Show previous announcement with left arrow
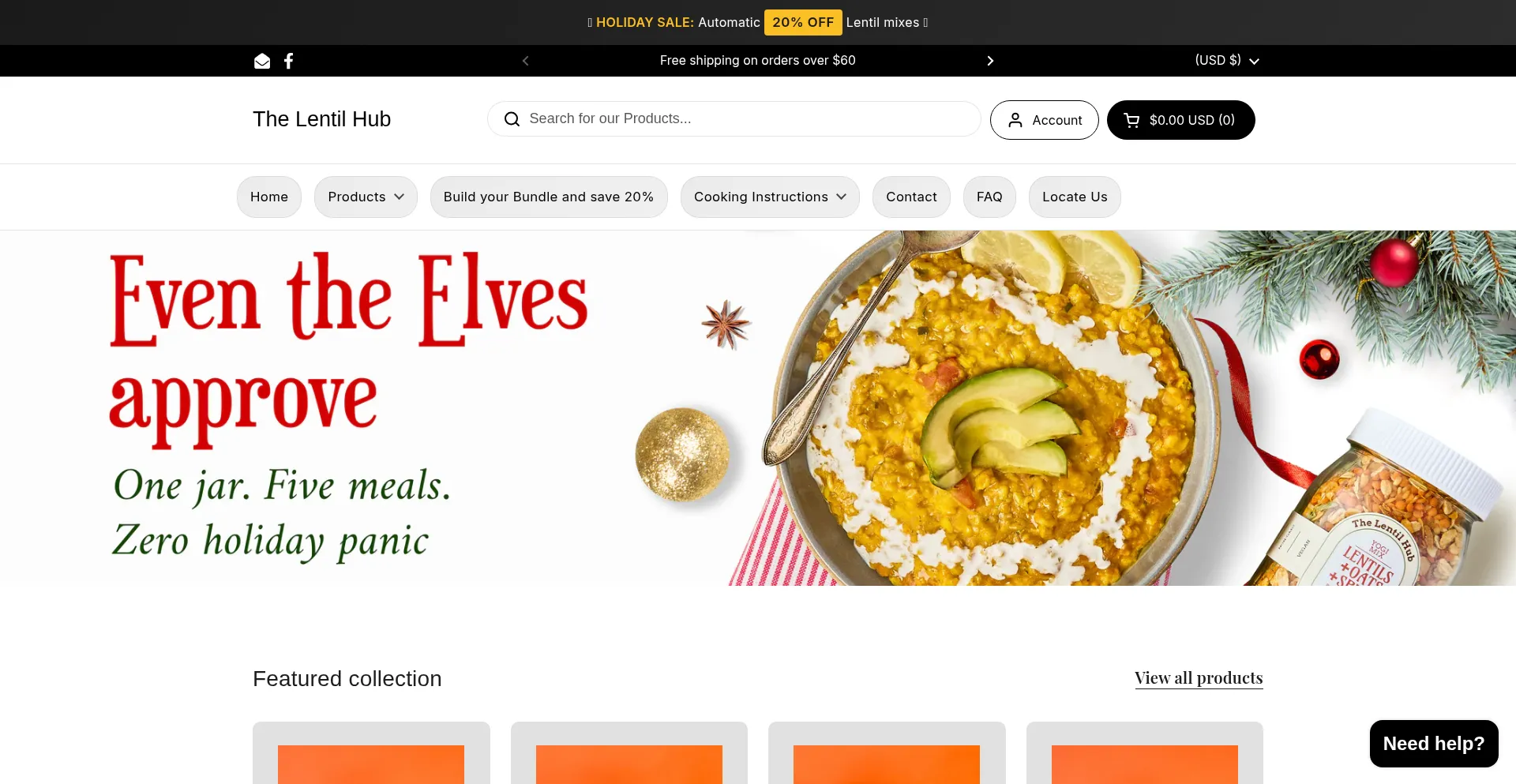Viewport: 1516px width, 784px height. coord(526,61)
